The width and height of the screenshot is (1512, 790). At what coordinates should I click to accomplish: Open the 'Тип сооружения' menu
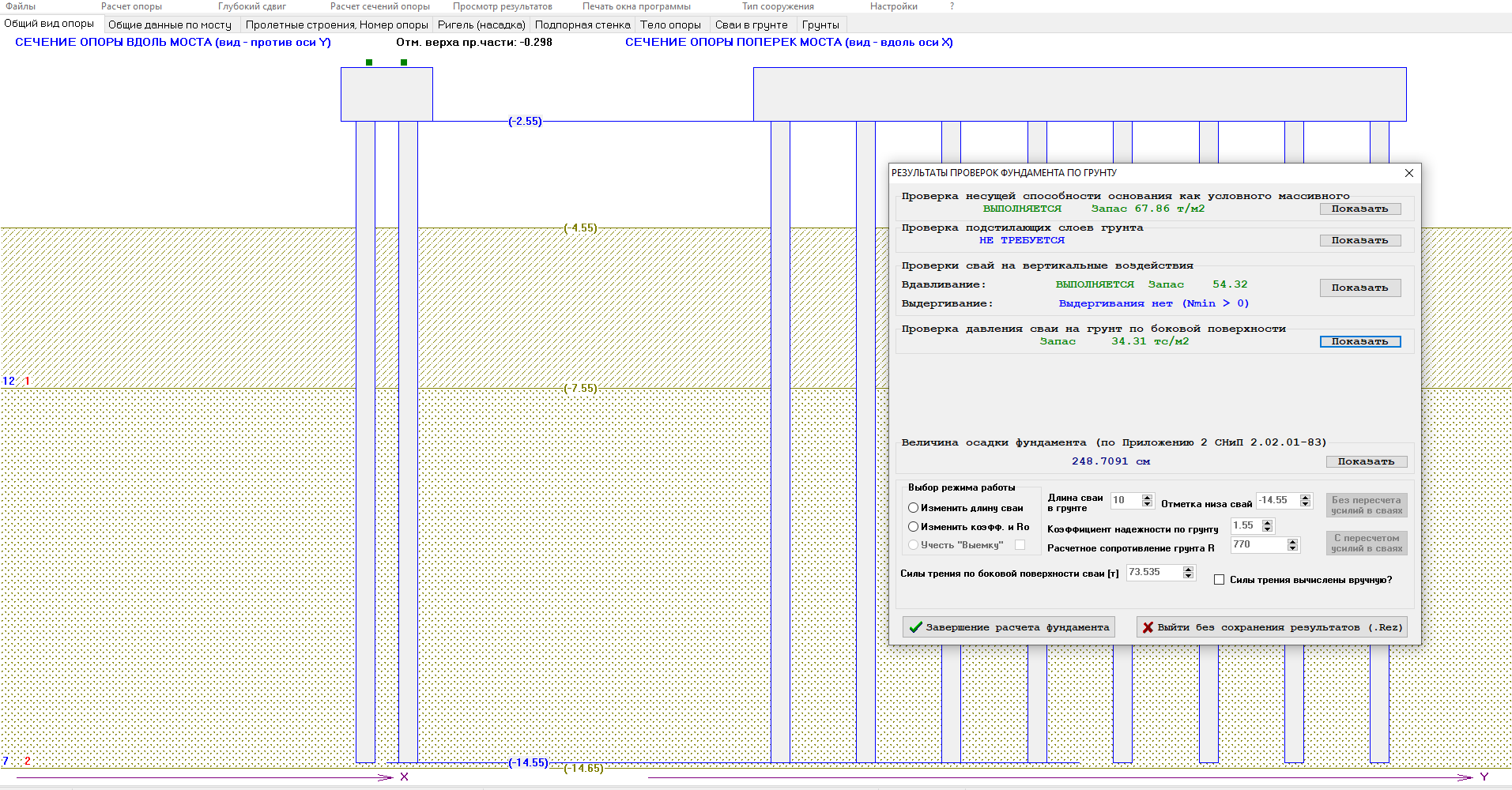pos(778,6)
